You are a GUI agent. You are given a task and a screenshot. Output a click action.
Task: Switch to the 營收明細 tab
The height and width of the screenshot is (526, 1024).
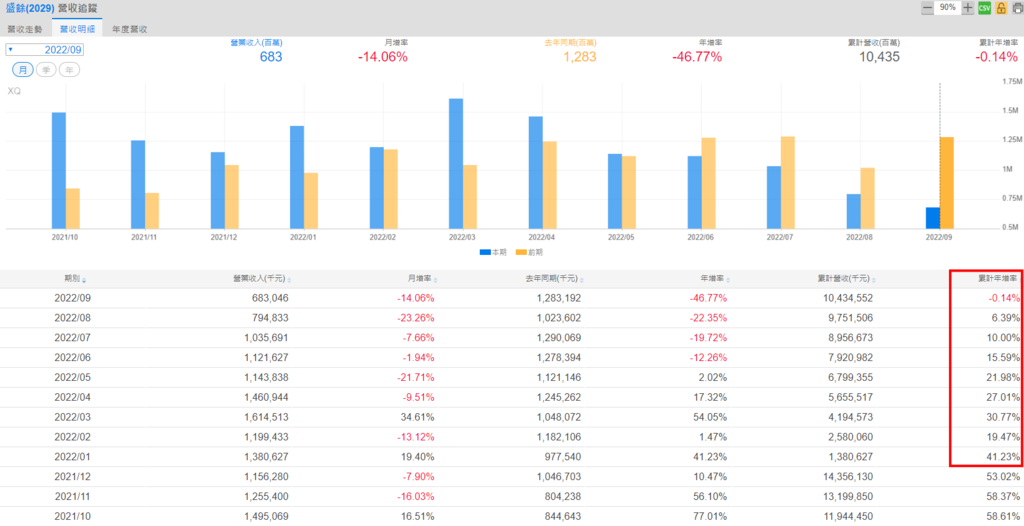point(77,29)
